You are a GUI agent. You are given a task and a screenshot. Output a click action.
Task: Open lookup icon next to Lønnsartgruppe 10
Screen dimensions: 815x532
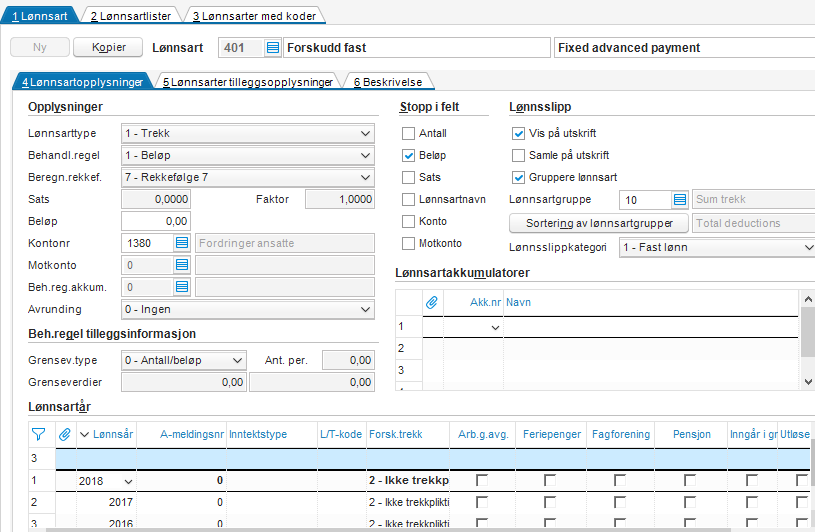coord(680,200)
